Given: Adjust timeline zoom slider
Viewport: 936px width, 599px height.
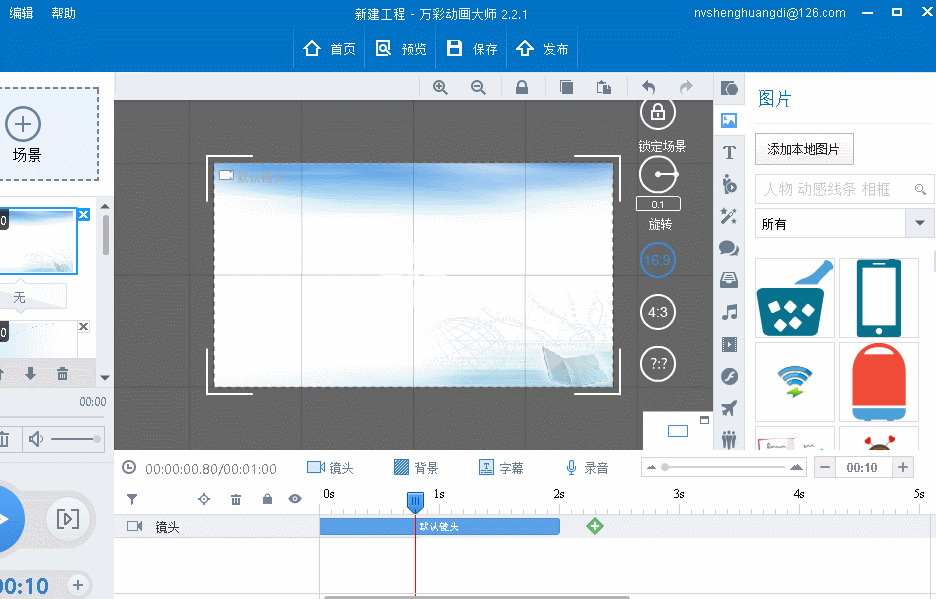Looking at the screenshot, I should (724, 467).
